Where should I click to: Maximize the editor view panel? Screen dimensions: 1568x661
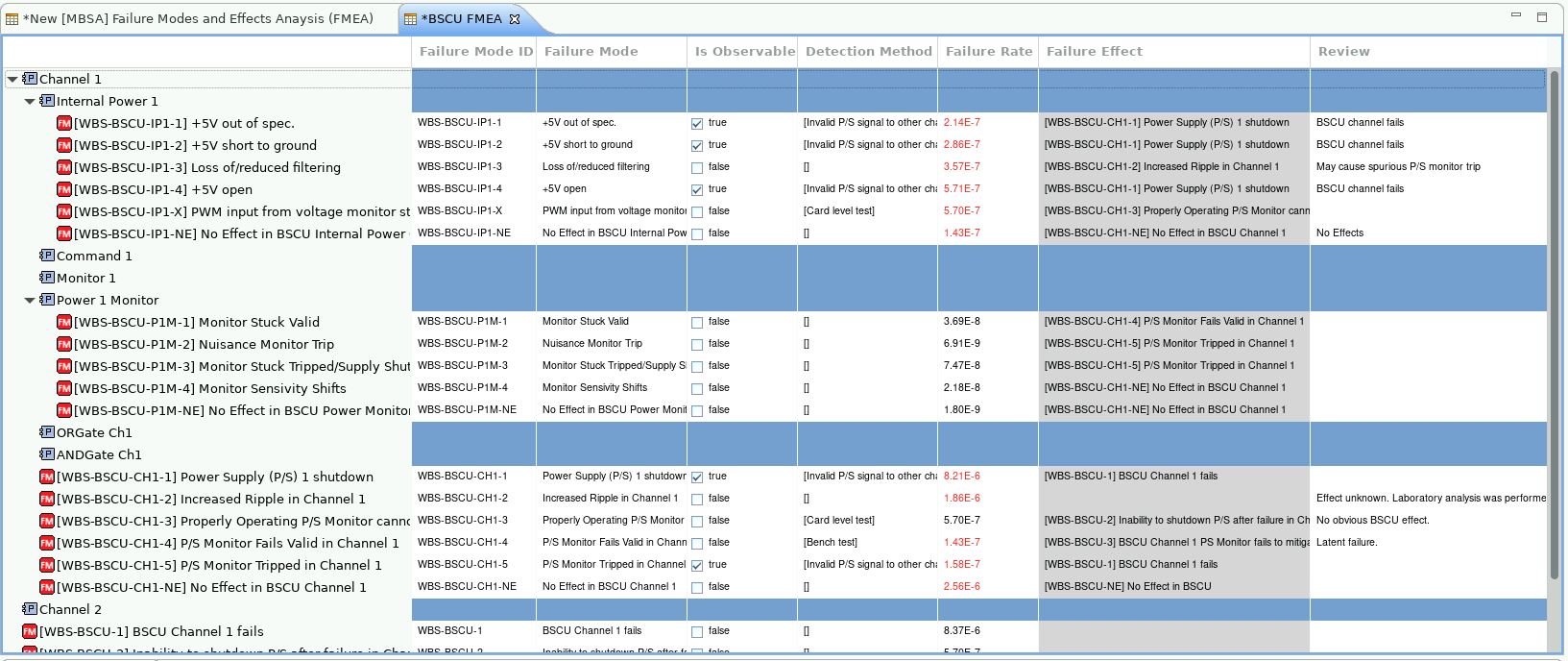1542,16
